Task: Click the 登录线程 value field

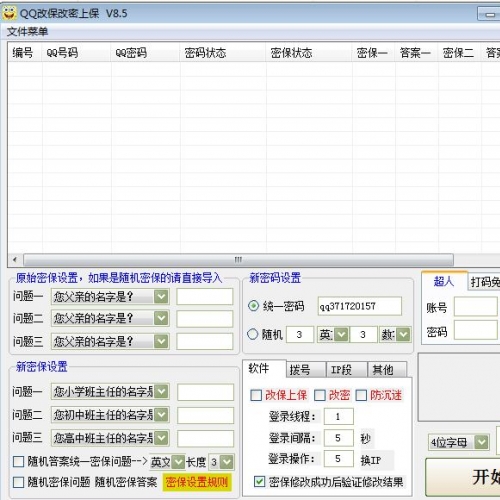Action: 339,416
